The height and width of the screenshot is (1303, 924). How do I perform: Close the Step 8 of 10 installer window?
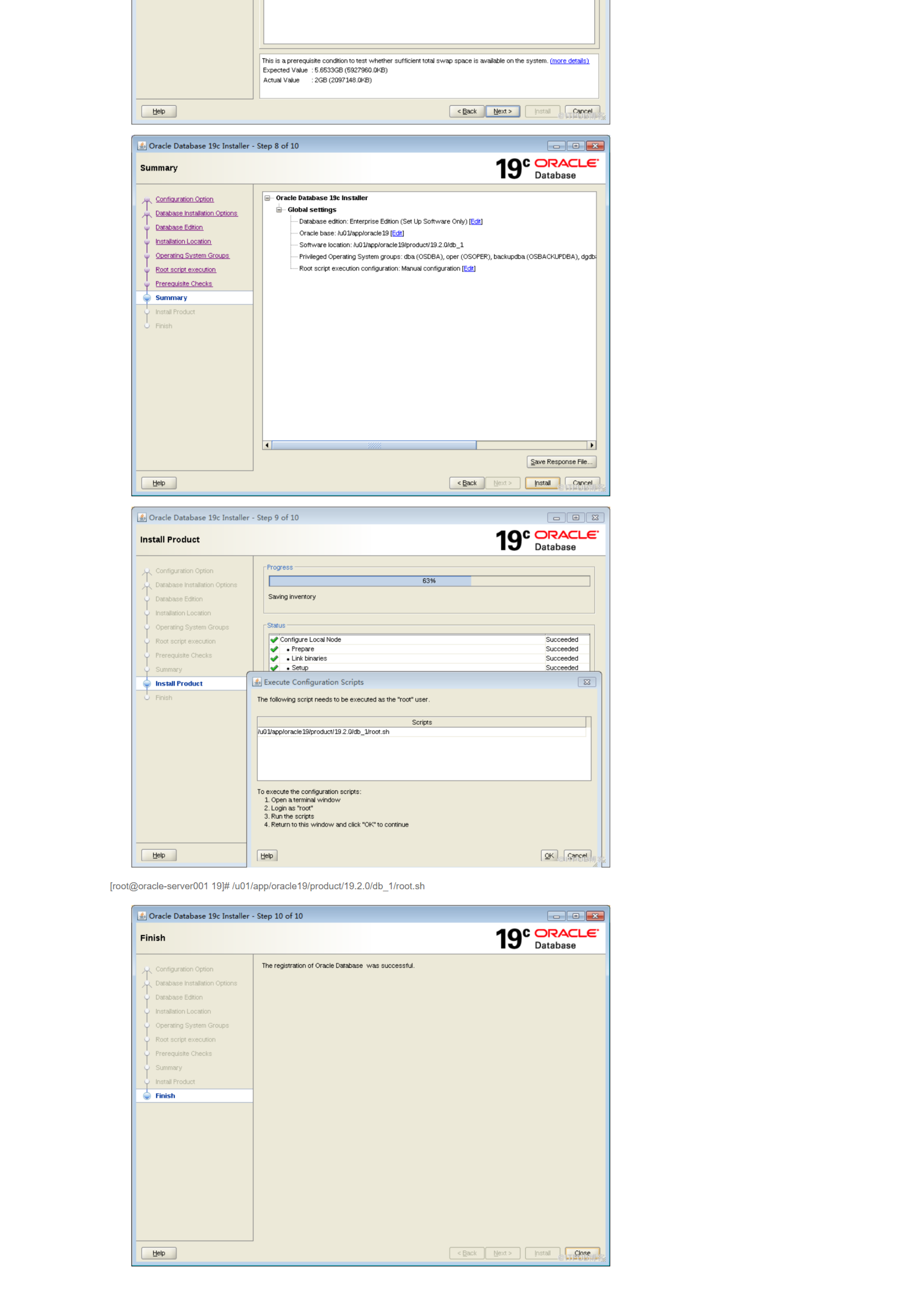[x=595, y=146]
